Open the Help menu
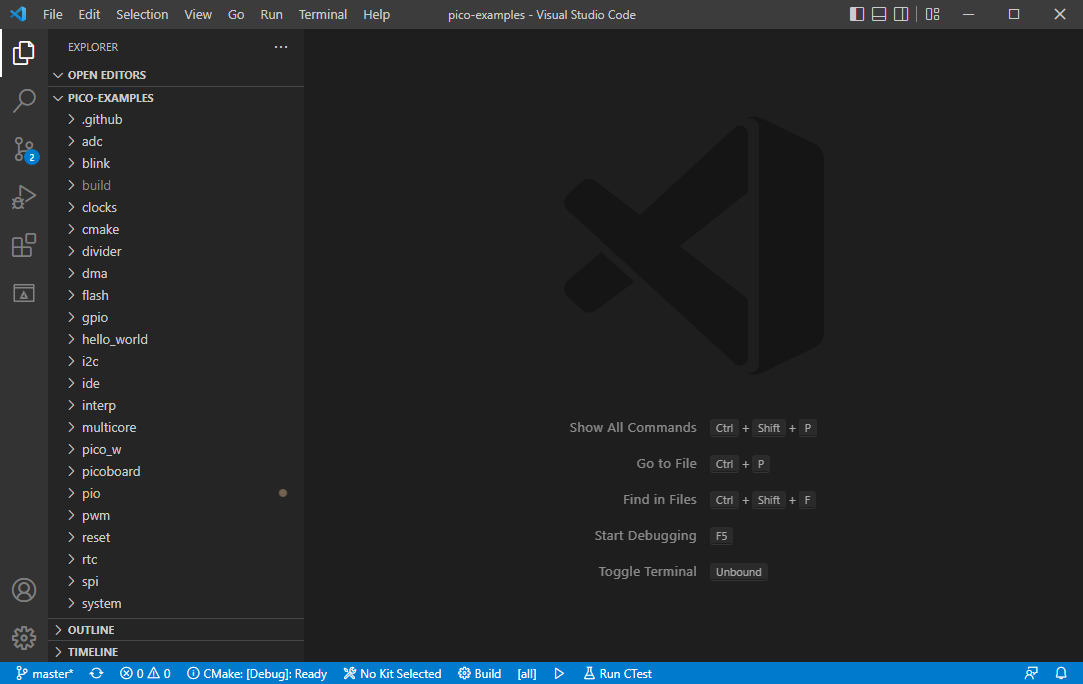Viewport: 1083px width, 684px height. 376,15
